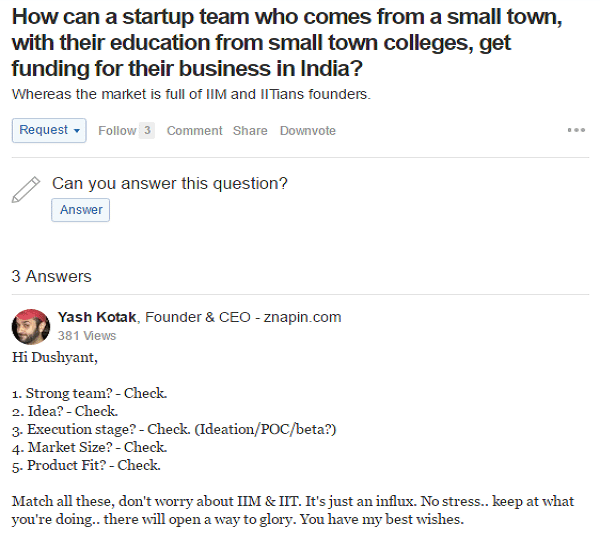Click the Founder & CEO znapin.com credential
The height and width of the screenshot is (542, 600).
coord(243,317)
